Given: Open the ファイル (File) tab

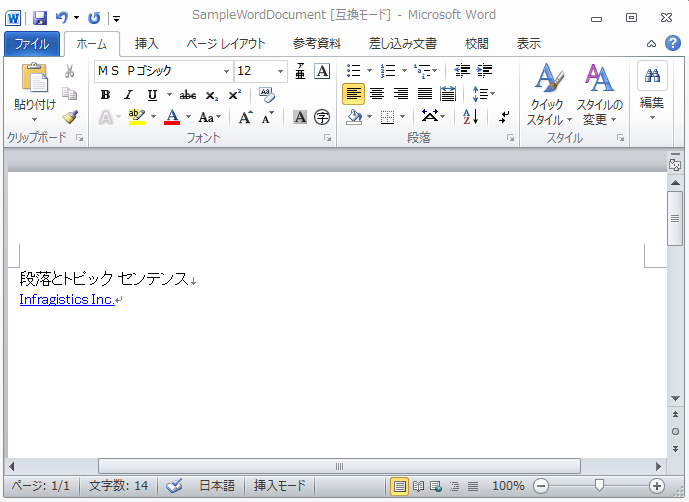Looking at the screenshot, I should pos(33,44).
